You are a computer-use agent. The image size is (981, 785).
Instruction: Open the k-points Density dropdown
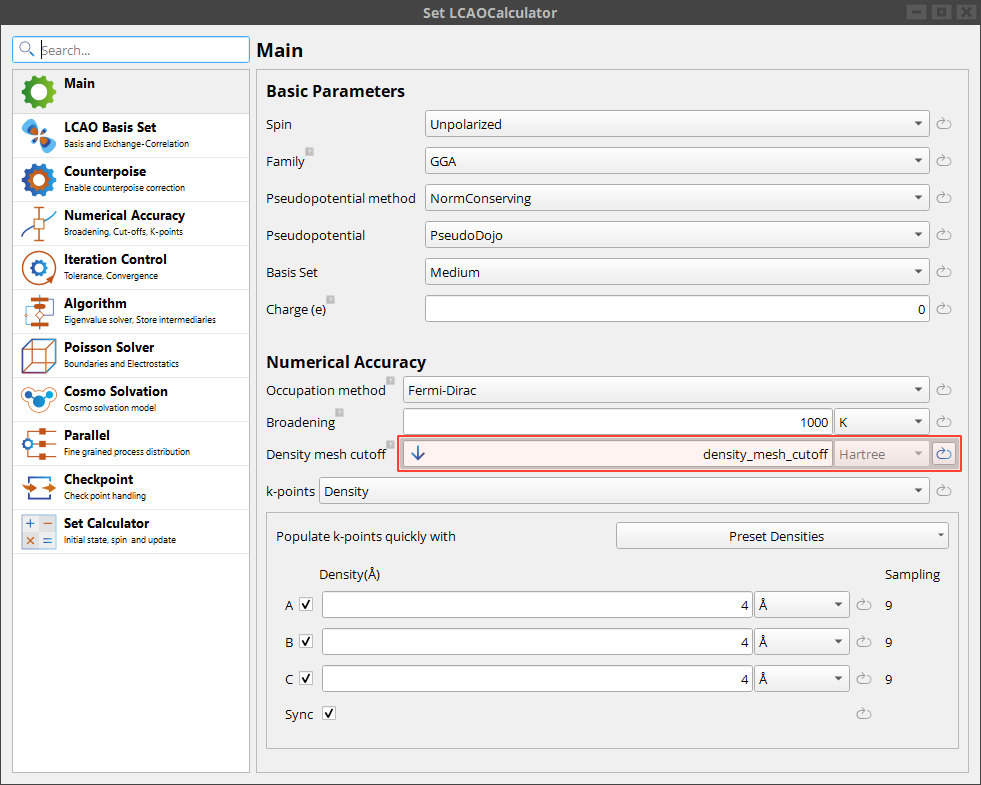[624, 491]
